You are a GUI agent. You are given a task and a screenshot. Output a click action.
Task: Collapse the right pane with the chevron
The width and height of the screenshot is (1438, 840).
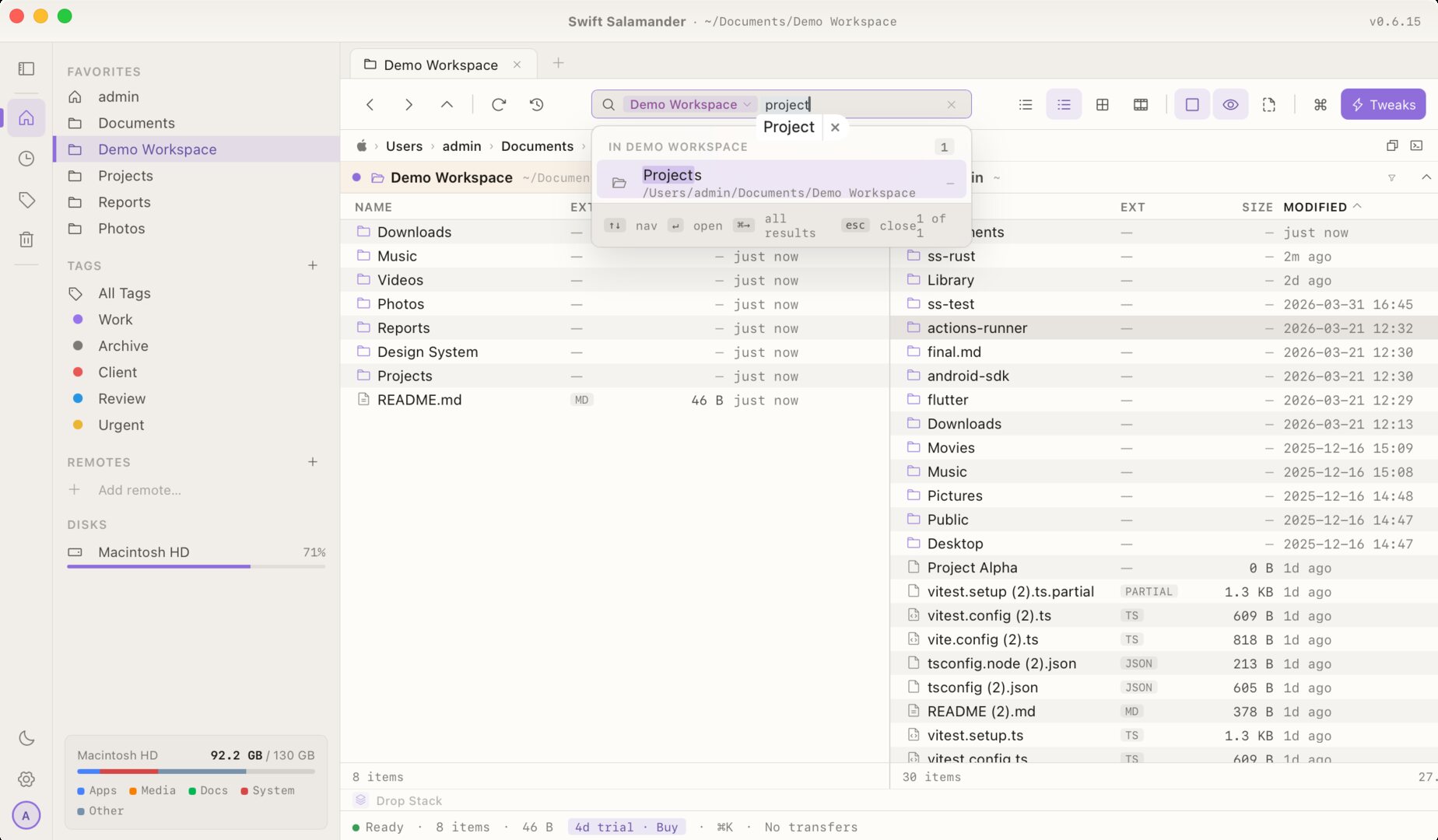(x=1427, y=177)
